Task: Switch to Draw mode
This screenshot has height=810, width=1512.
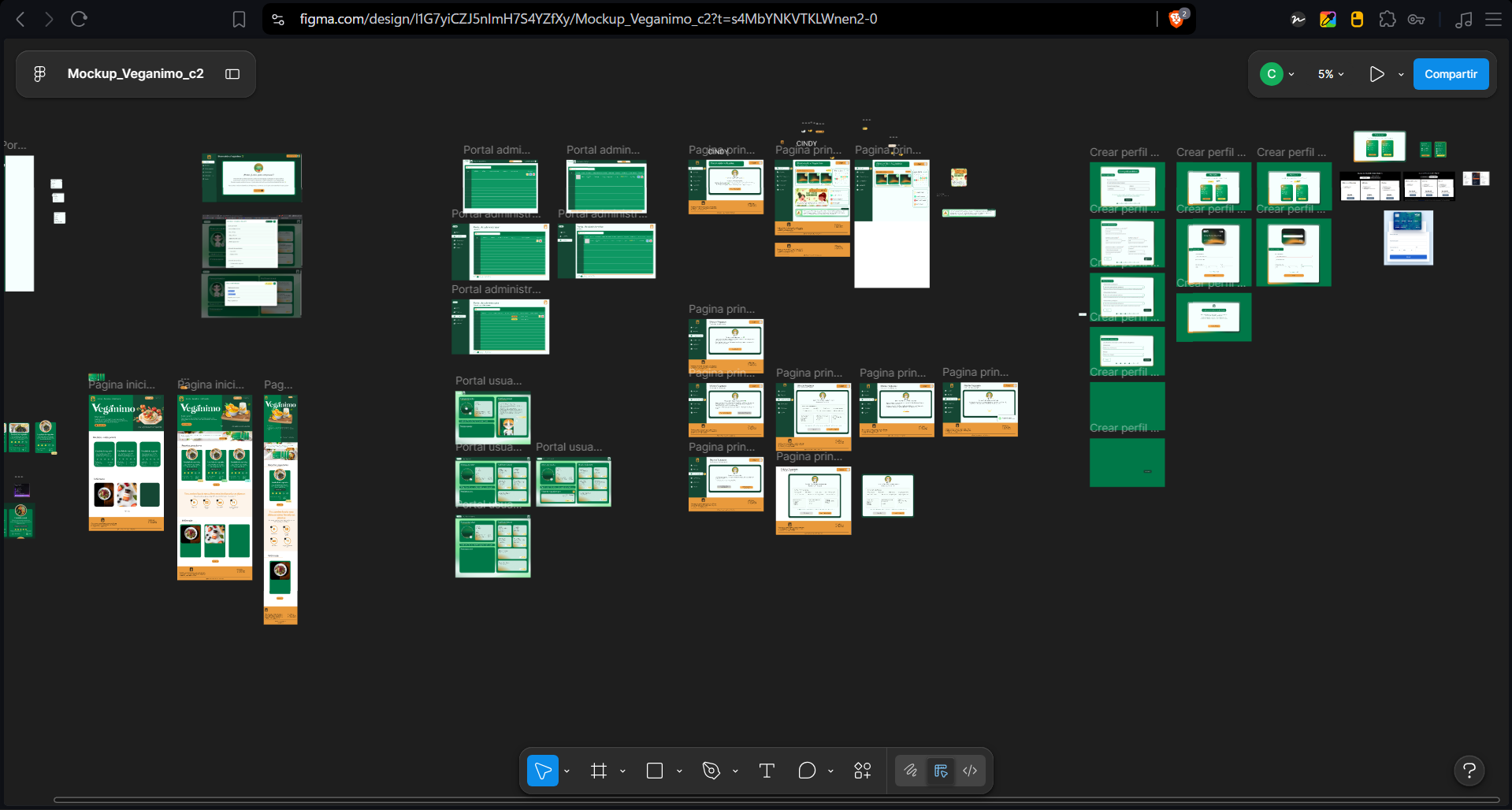Action: (911, 771)
